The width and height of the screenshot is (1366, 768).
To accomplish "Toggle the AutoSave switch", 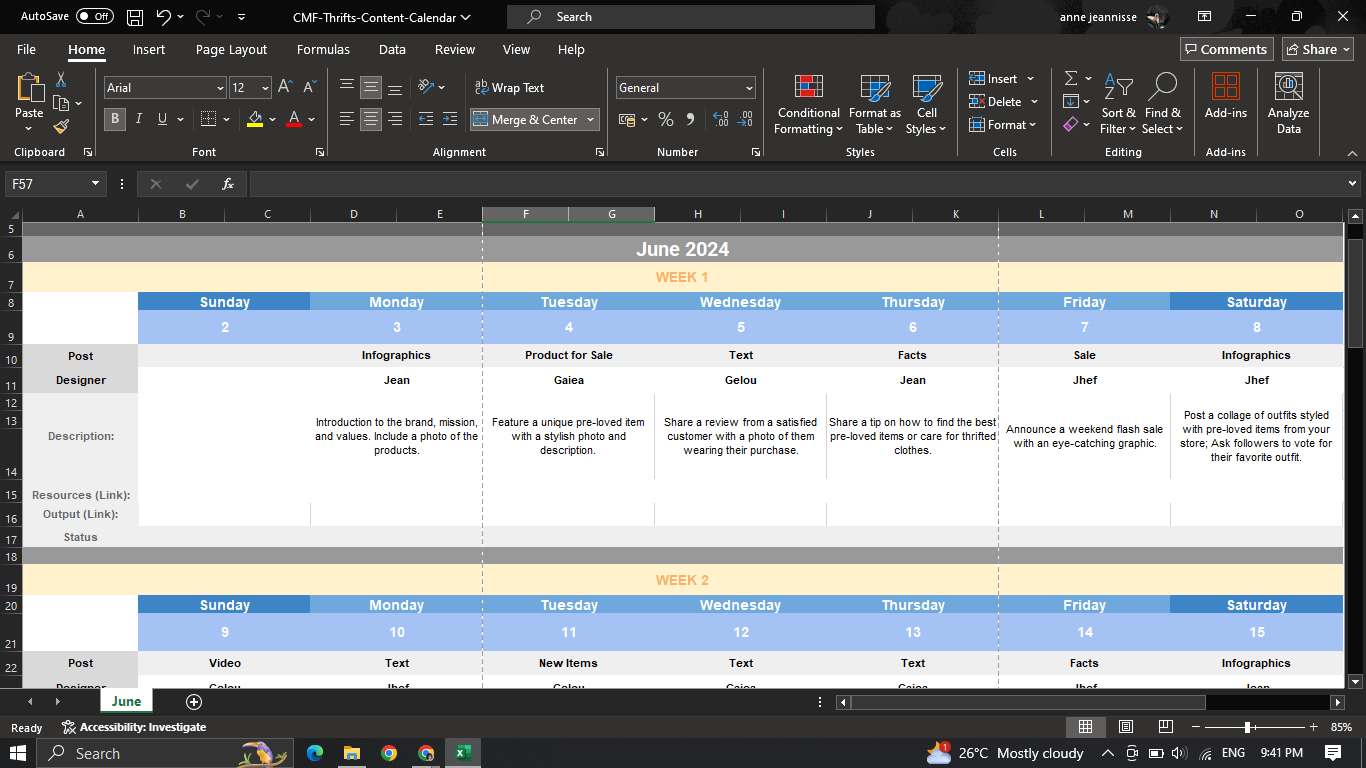I will click(95, 17).
